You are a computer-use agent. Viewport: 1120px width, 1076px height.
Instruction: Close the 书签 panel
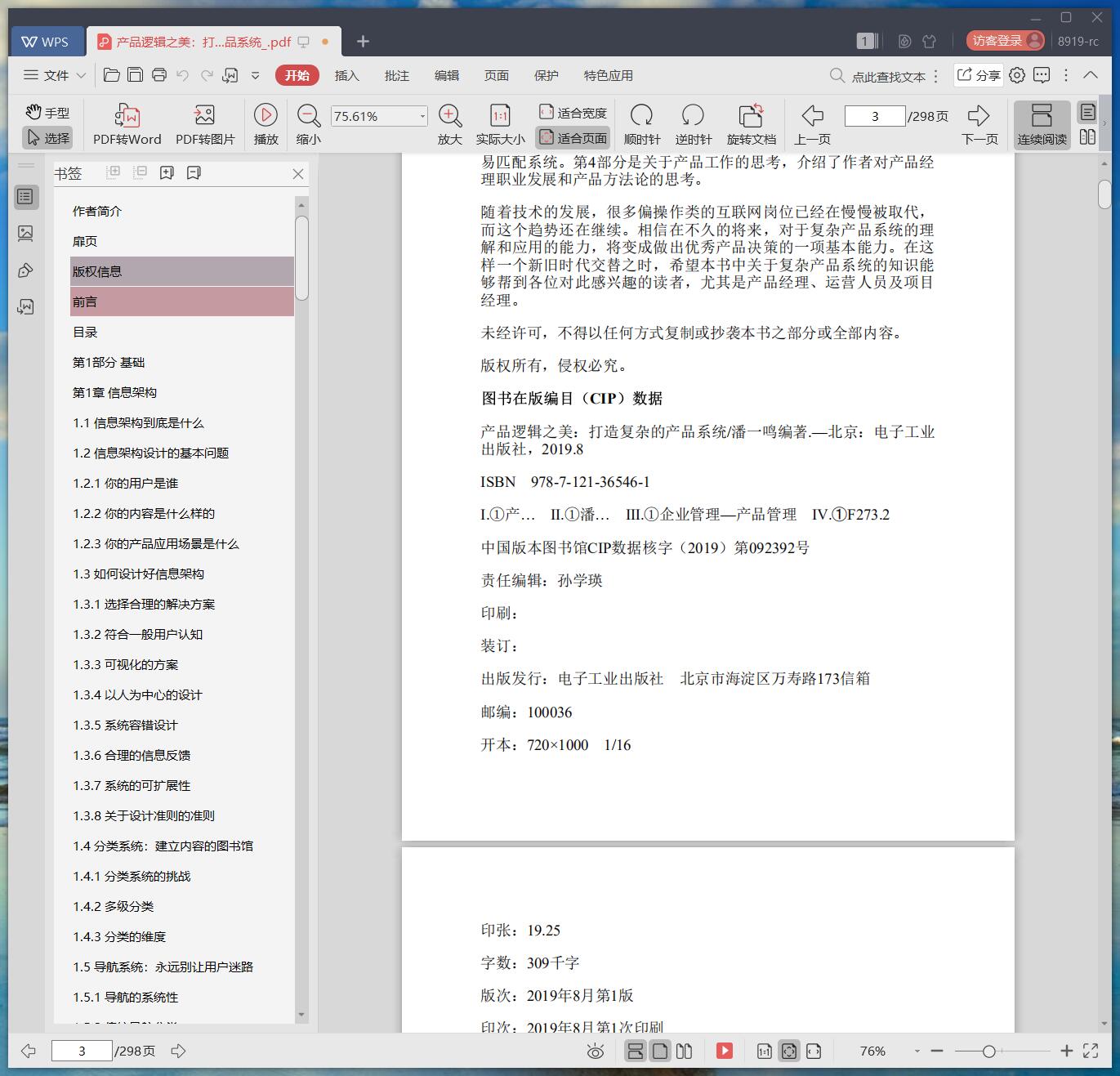tap(298, 173)
